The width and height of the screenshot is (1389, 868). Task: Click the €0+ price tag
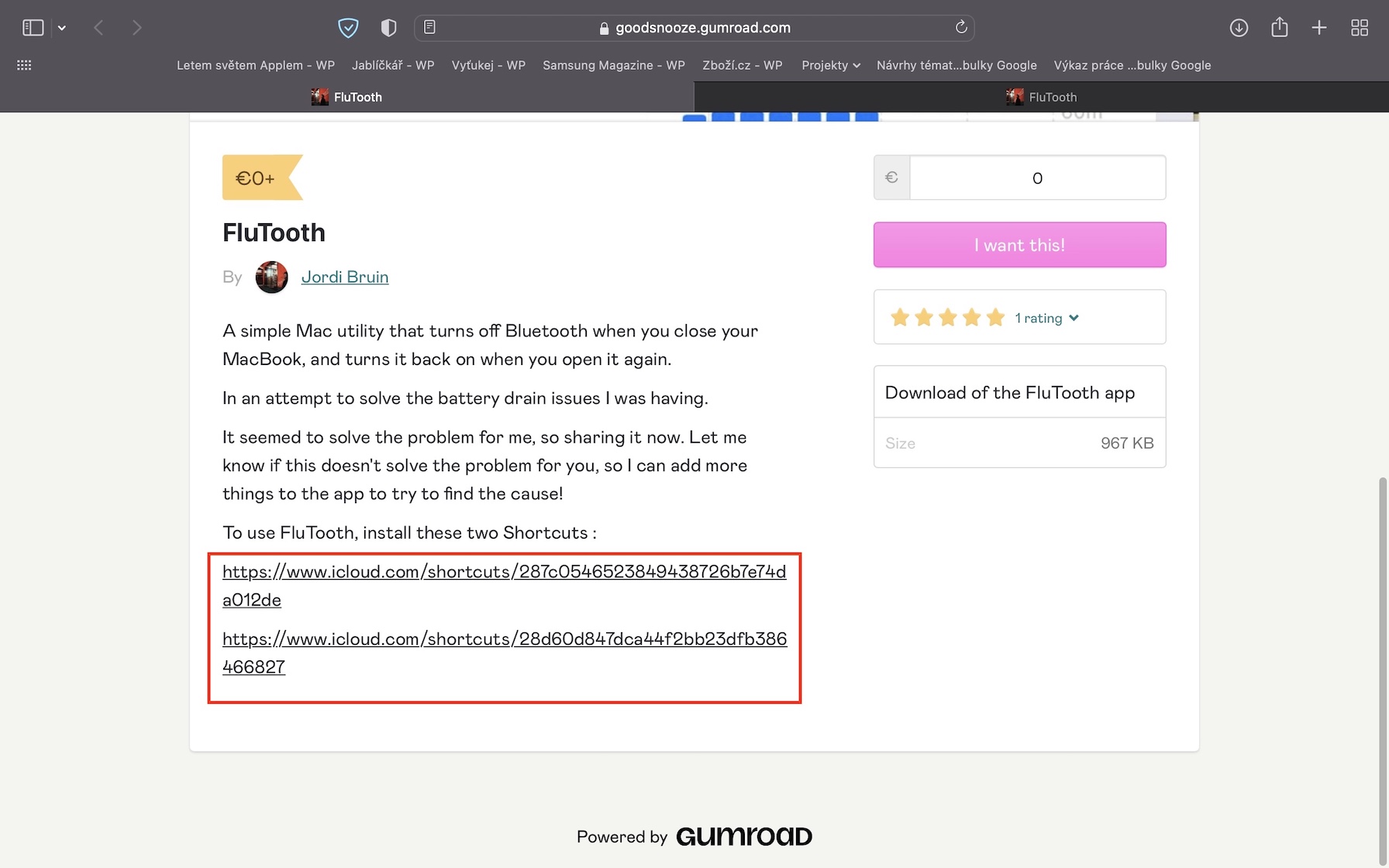coord(262,177)
